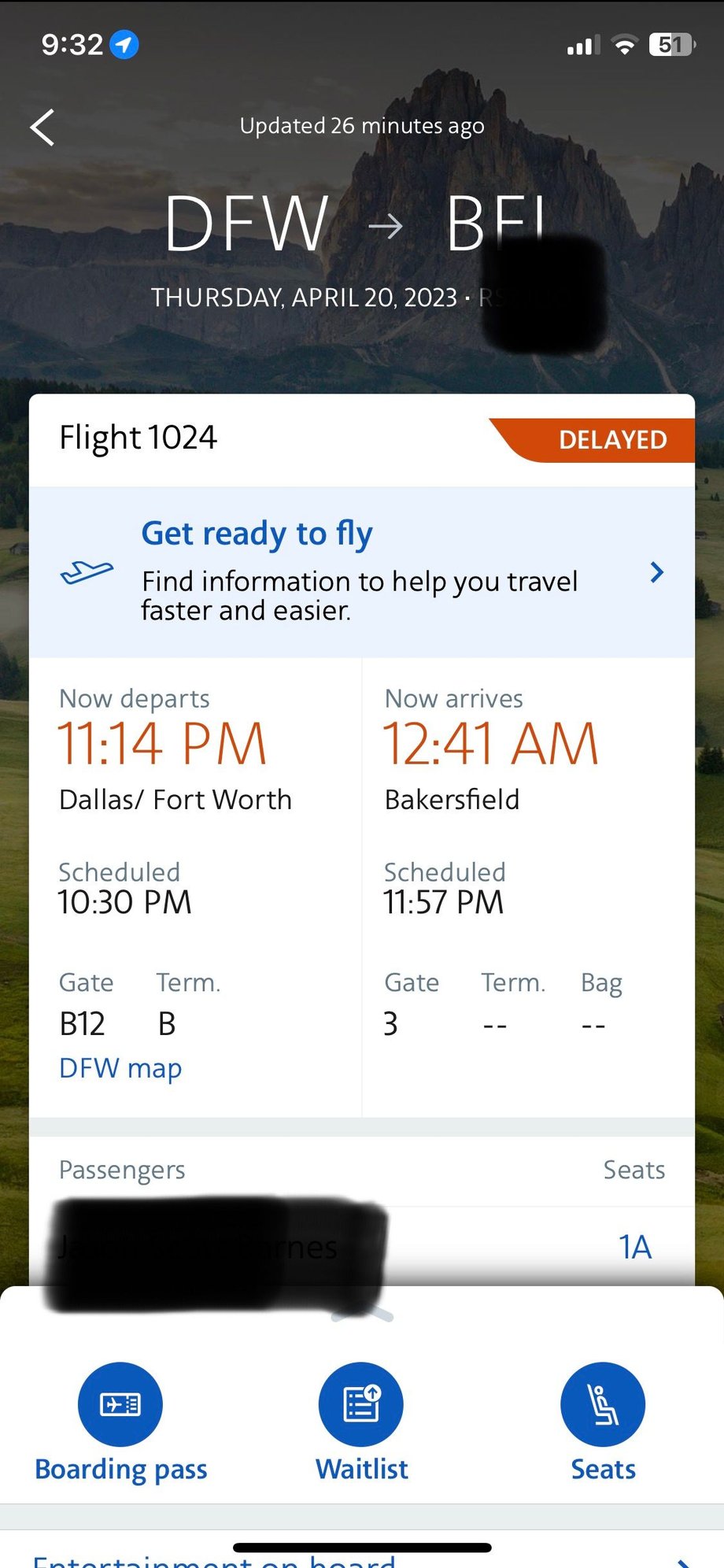
Task: Expand Entertainment on board chevron
Action: pyautogui.click(x=683, y=1562)
